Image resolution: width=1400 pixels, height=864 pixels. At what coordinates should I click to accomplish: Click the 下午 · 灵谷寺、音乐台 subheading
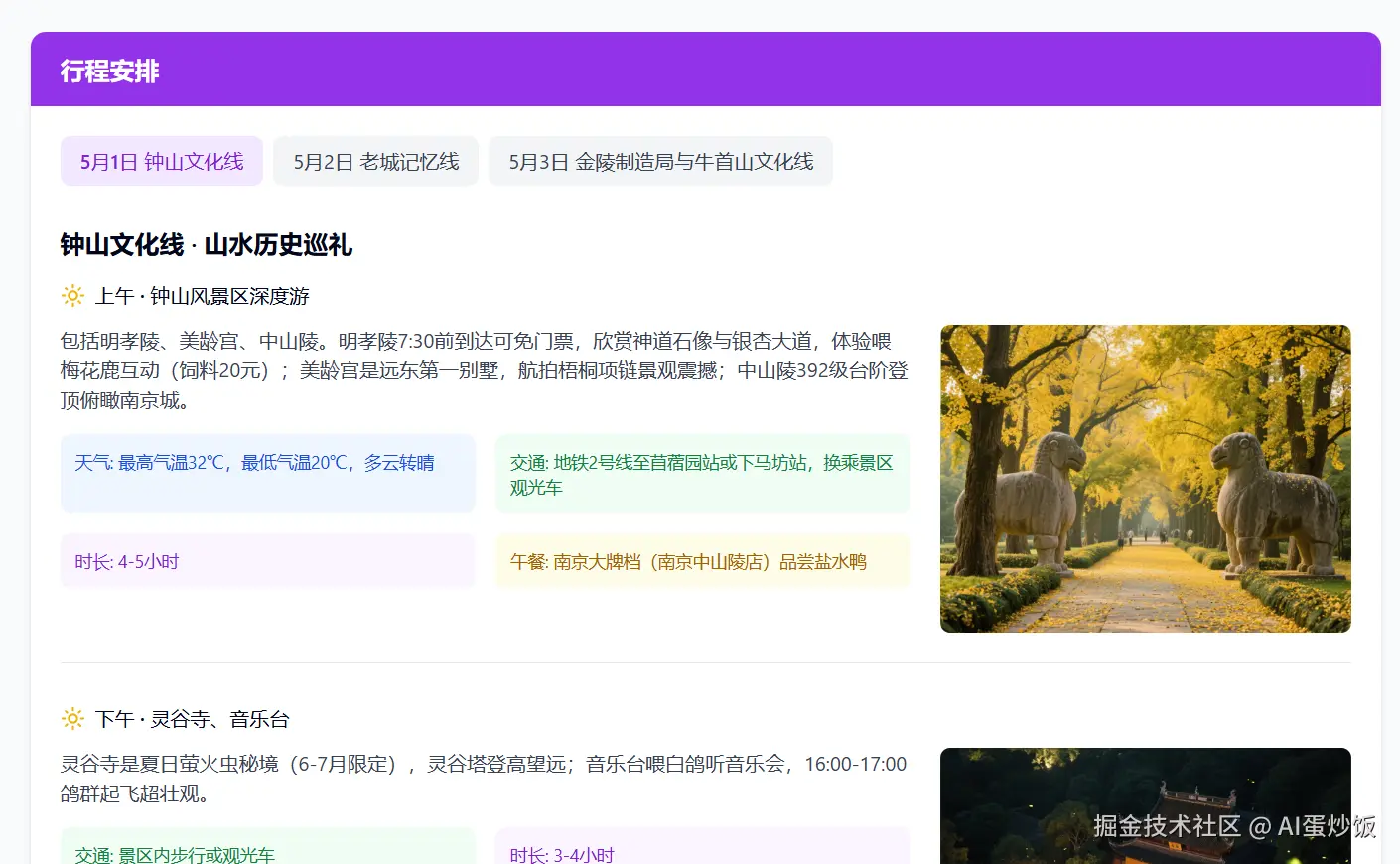click(193, 719)
